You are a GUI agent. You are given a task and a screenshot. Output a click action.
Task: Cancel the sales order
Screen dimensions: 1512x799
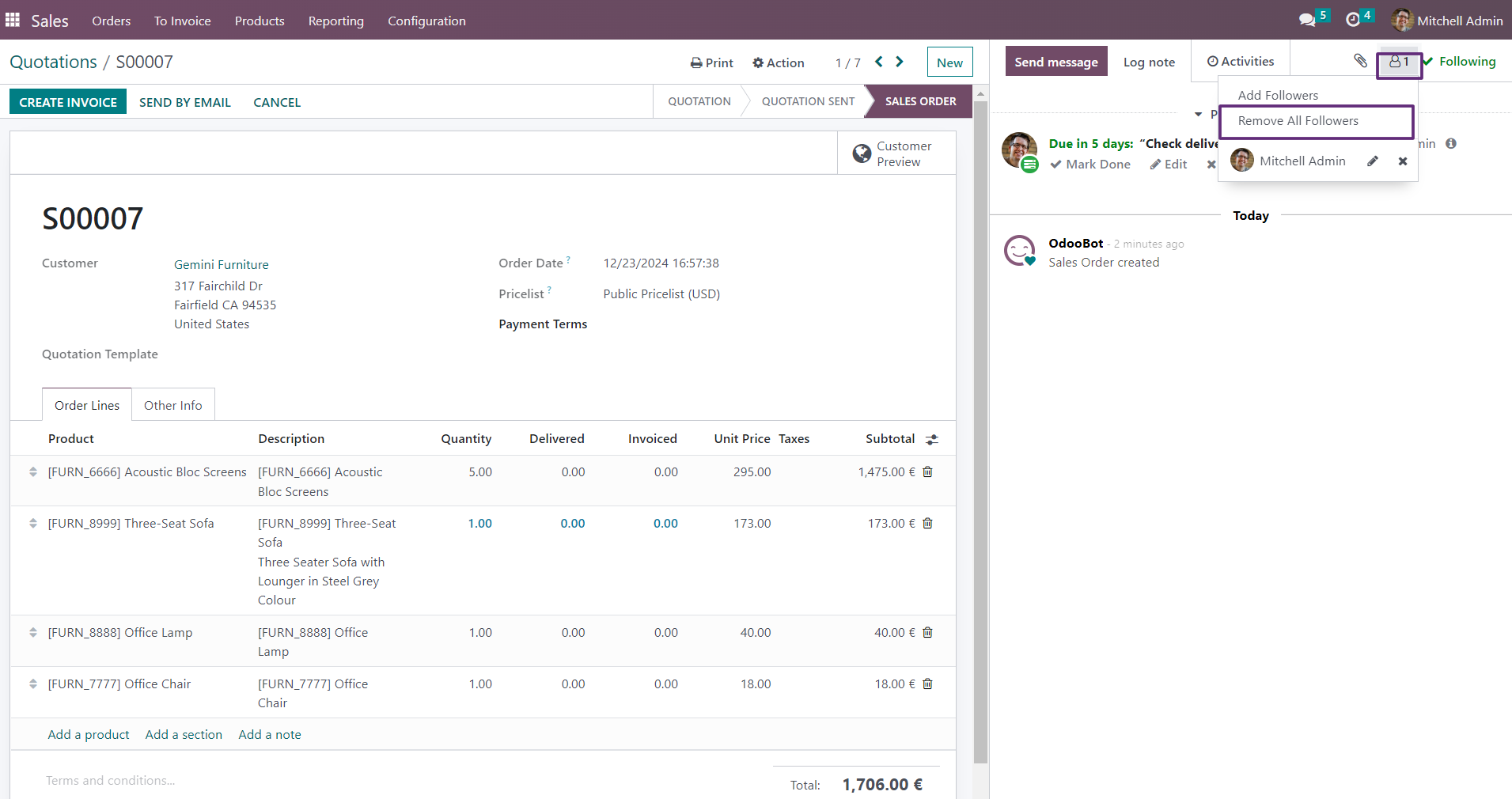point(277,102)
